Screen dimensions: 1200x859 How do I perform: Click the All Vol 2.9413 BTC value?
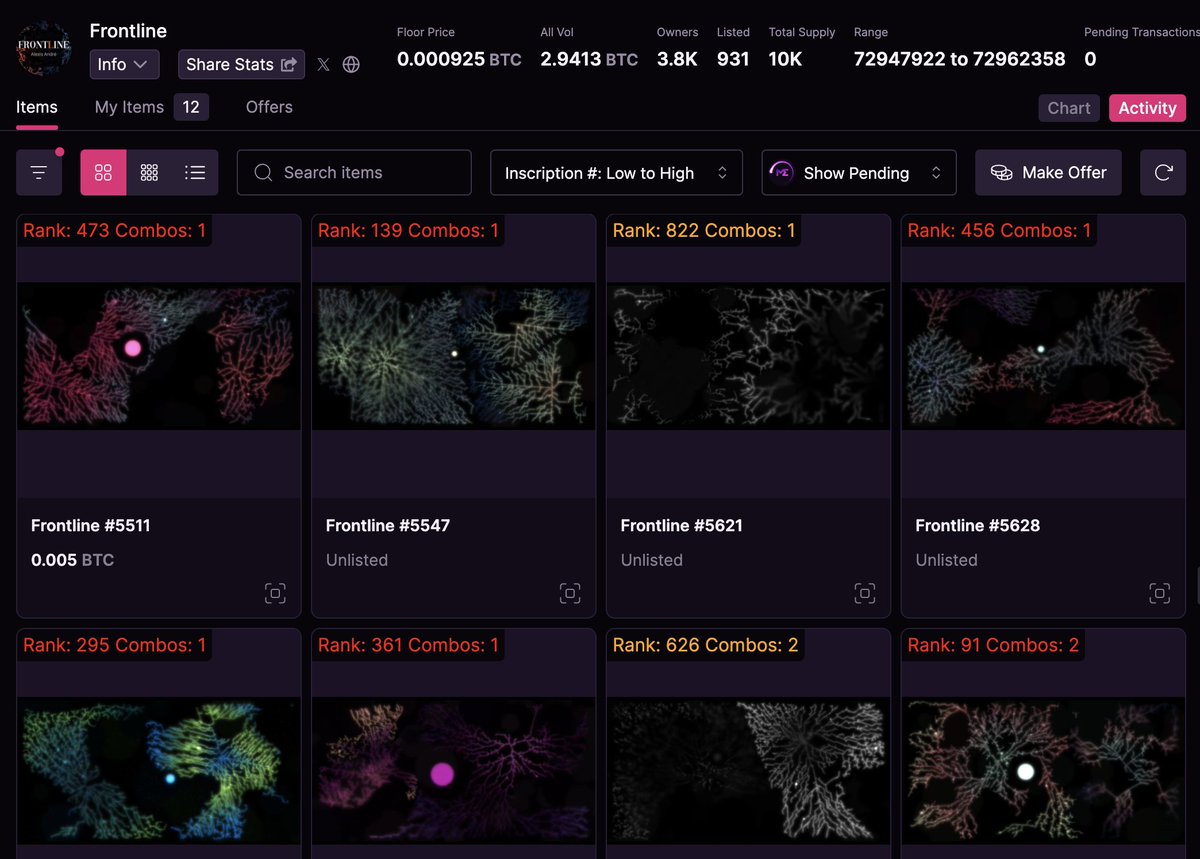(x=589, y=59)
